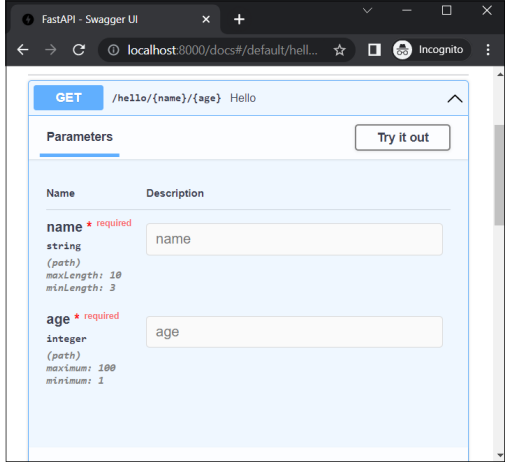Close the FastAPI - Swagger UI tab
Screen dimensions: 510x467
click(206, 19)
